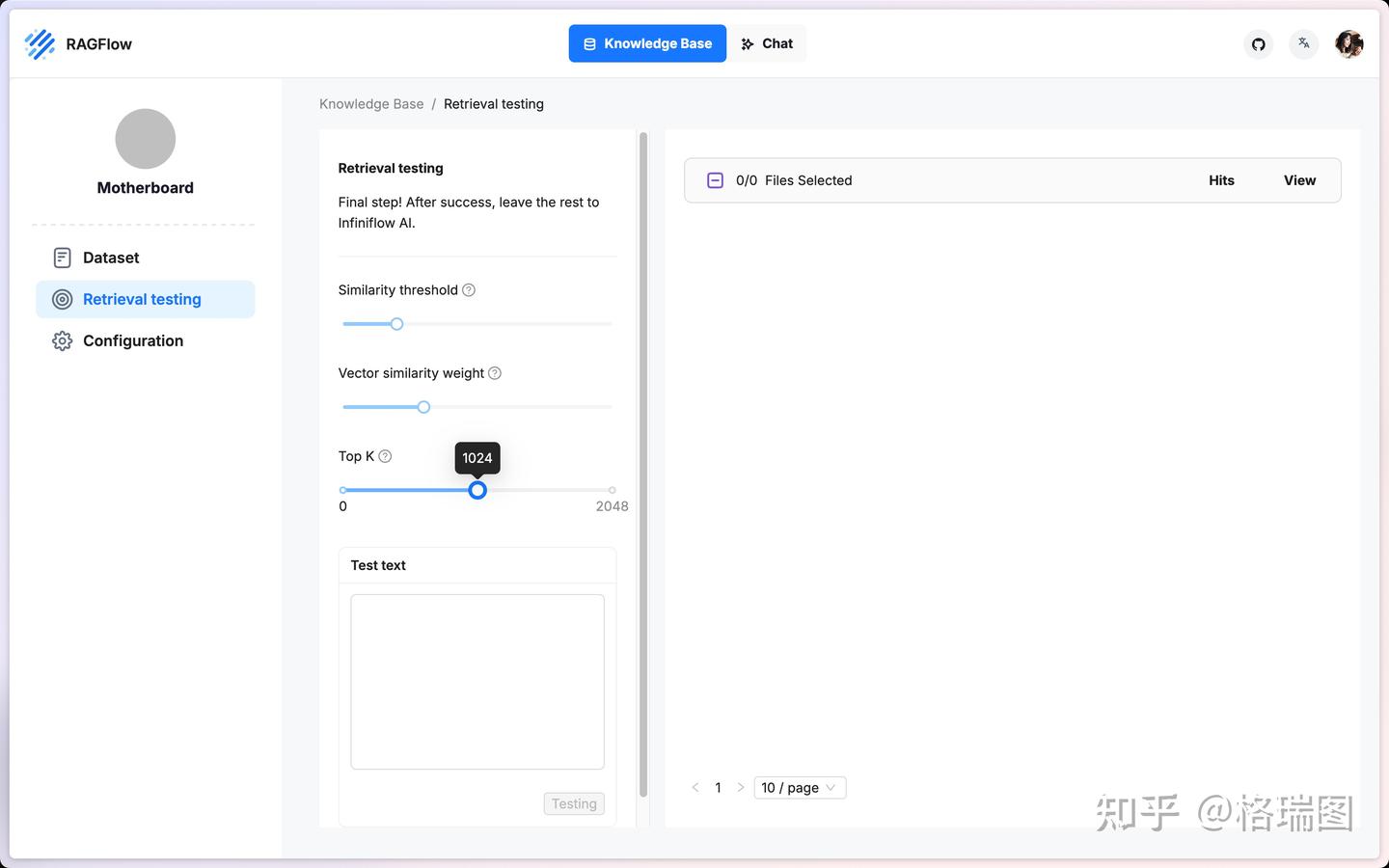Click the language translation icon
Image resolution: width=1389 pixels, height=868 pixels.
(1304, 43)
